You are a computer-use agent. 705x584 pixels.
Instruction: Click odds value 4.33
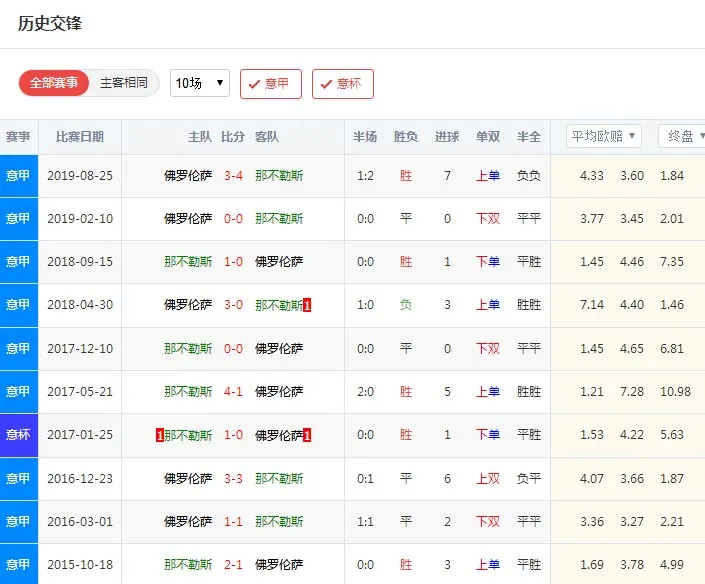(x=592, y=176)
